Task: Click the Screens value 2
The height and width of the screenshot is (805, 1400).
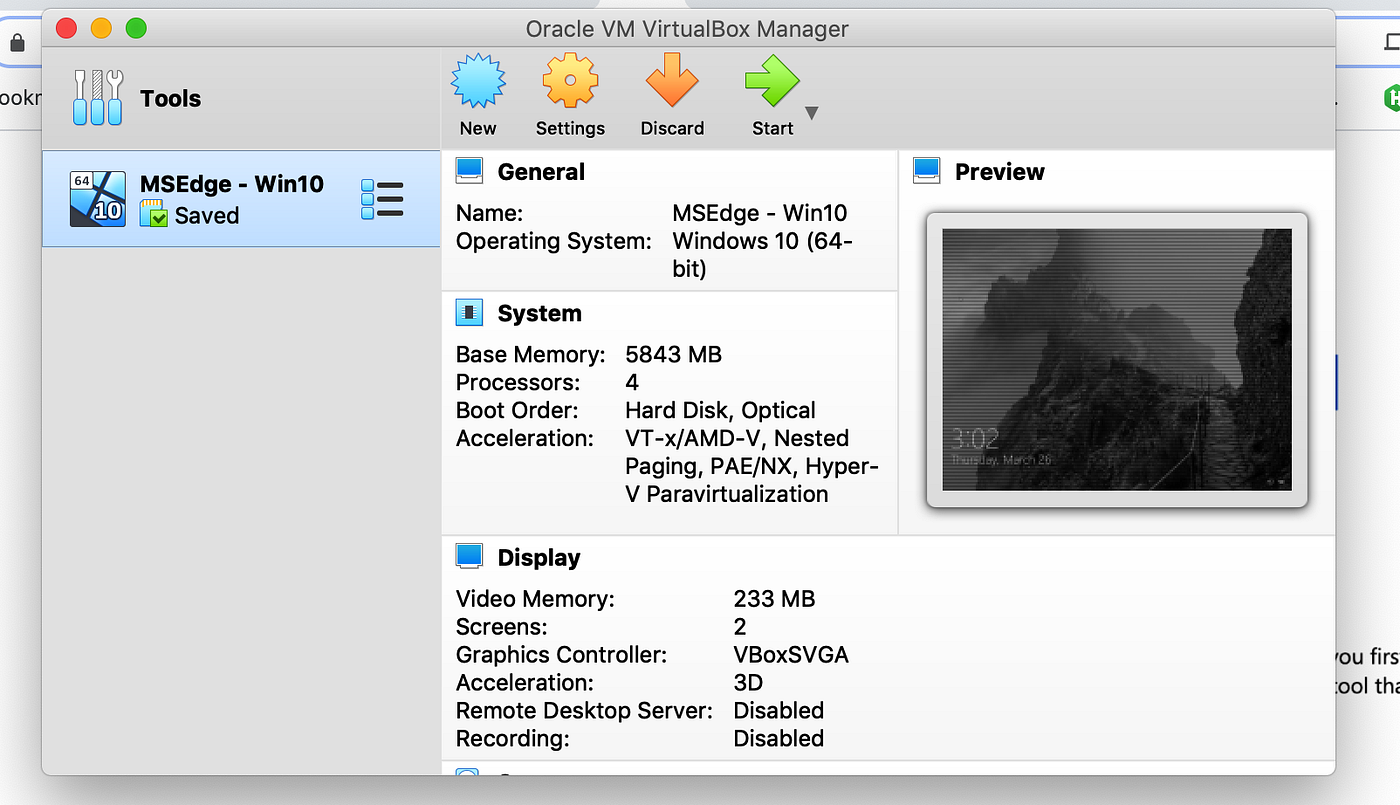Action: (740, 627)
